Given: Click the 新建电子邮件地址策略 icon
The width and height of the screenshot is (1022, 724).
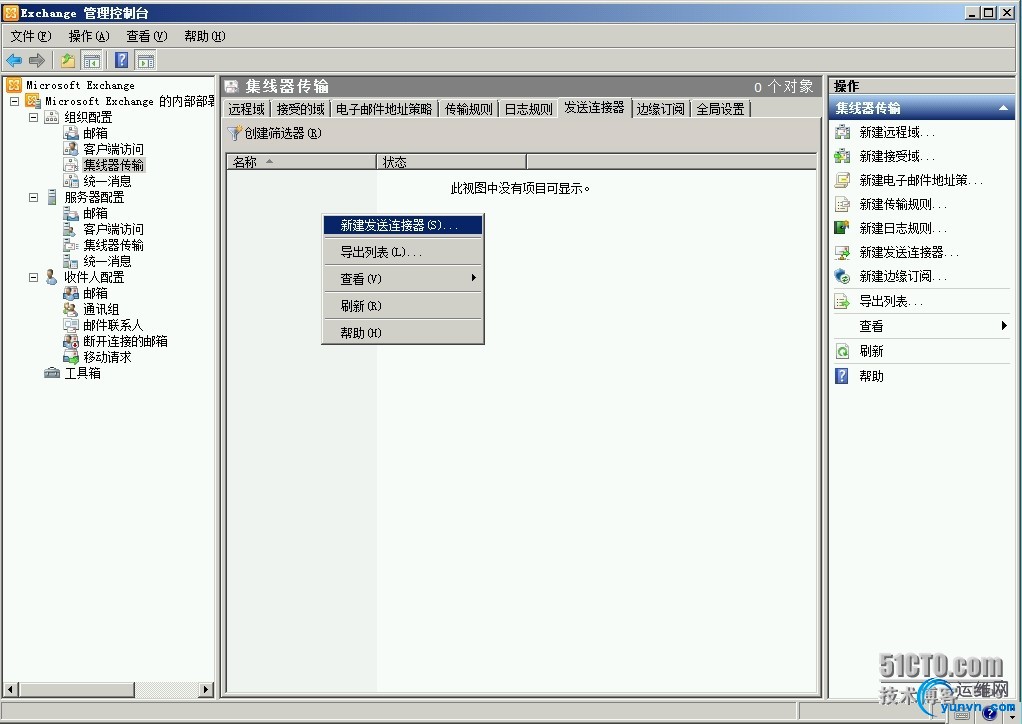Looking at the screenshot, I should pyautogui.click(x=842, y=181).
